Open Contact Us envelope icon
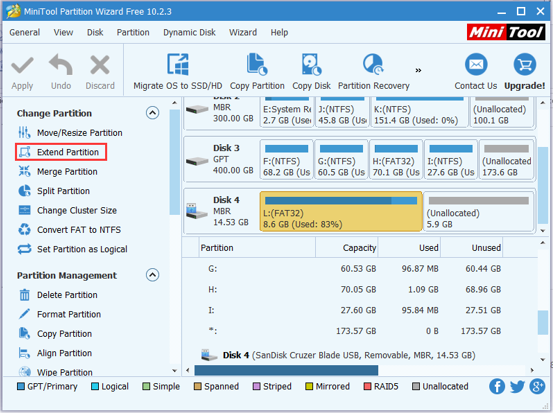Screen dimensions: 553x413 (x=476, y=65)
